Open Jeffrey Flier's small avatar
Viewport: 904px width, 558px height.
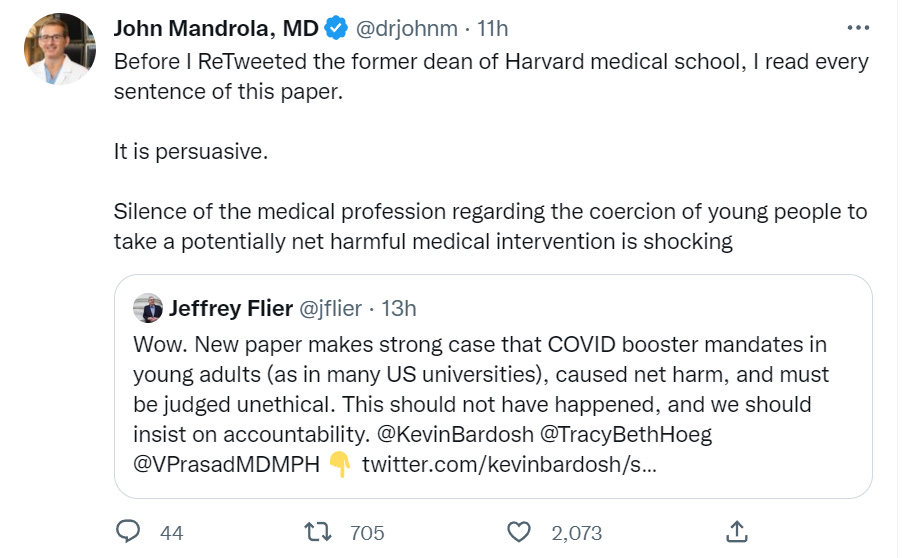pos(147,308)
